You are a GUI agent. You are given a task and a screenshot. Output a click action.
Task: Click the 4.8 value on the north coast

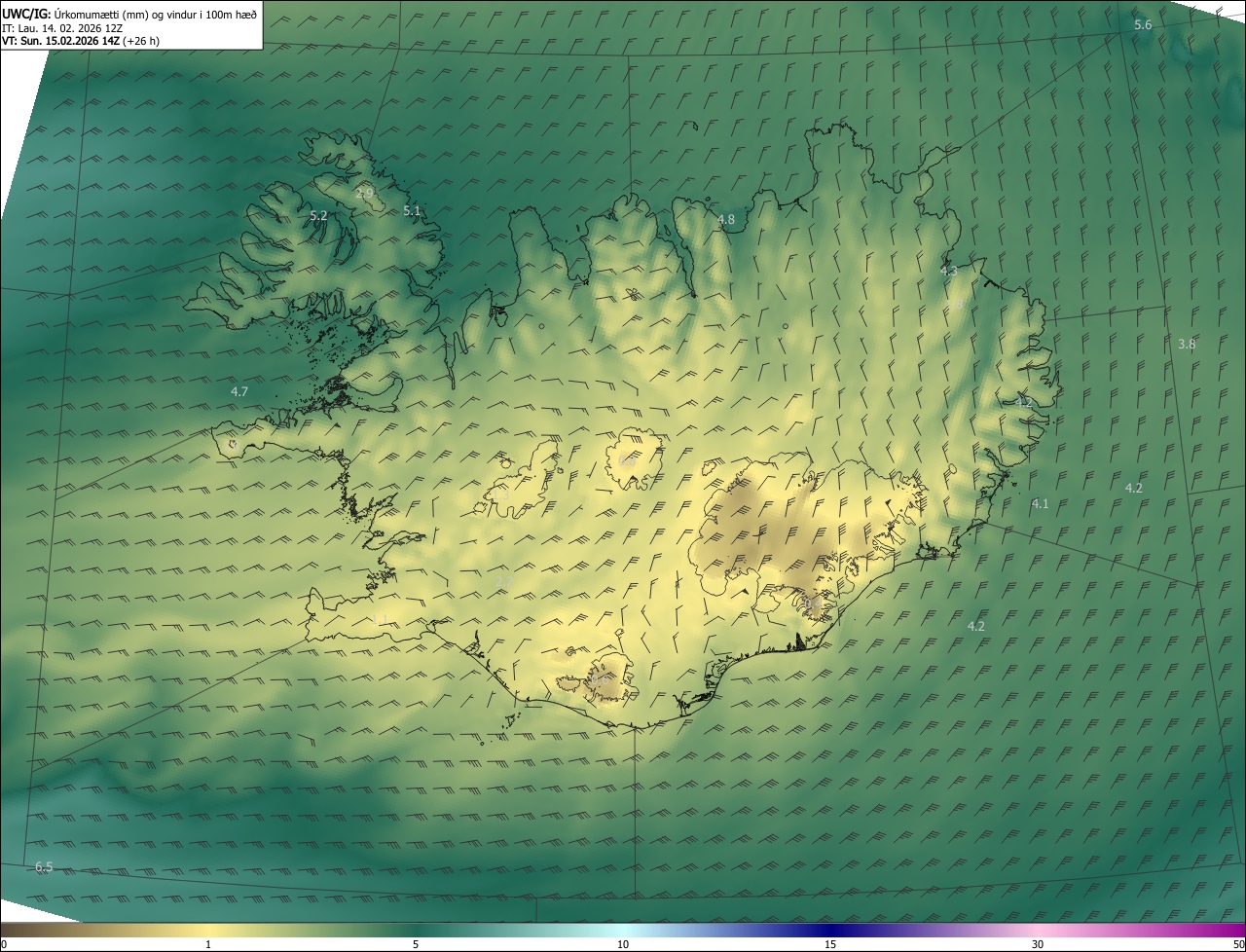coord(726,220)
